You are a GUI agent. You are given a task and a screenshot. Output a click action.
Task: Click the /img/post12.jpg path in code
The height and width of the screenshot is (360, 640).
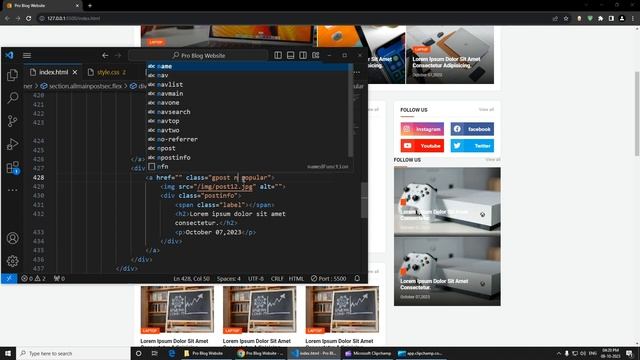tap(225, 187)
